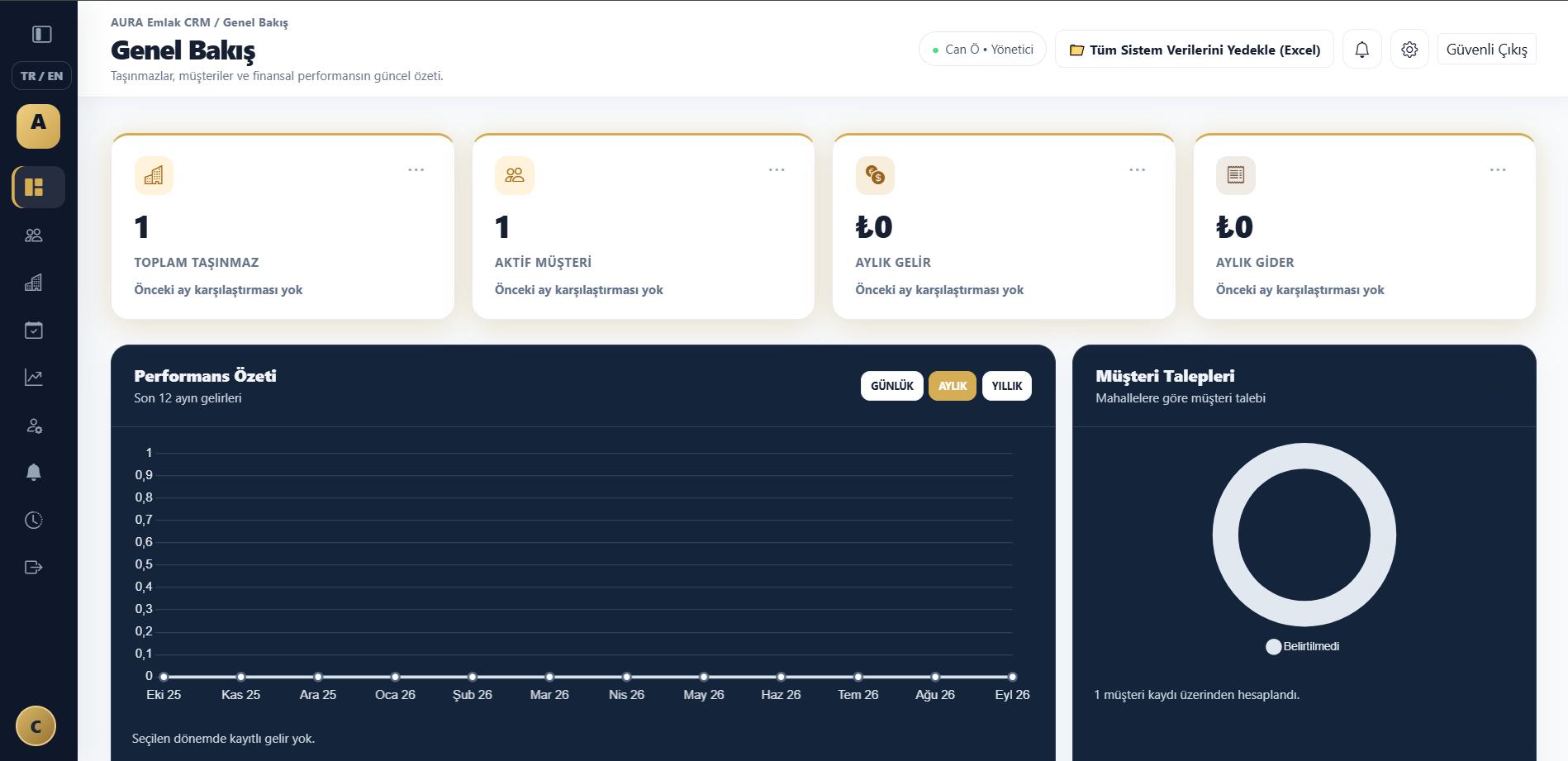Click the Can Ö • Yönetici user badge
1568x761 pixels.
click(x=982, y=50)
